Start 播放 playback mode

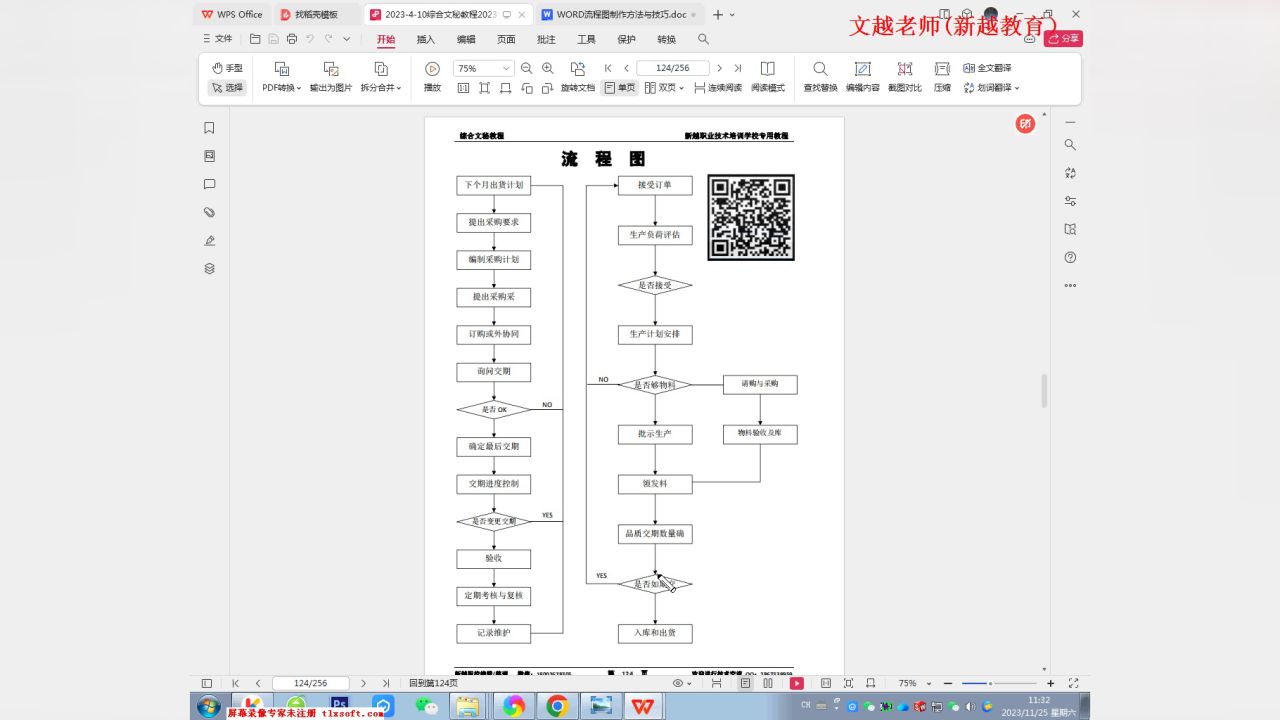(x=432, y=77)
